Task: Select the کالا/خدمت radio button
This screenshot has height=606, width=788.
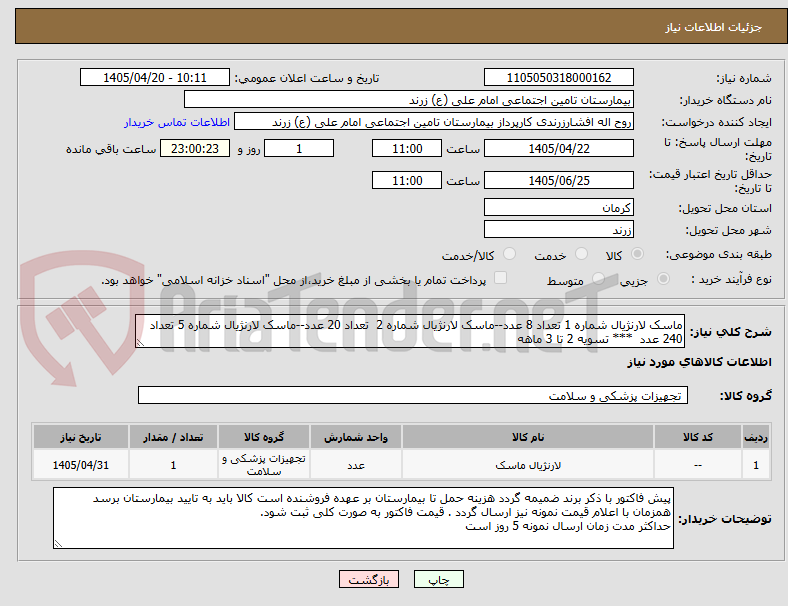Action: click(x=510, y=254)
